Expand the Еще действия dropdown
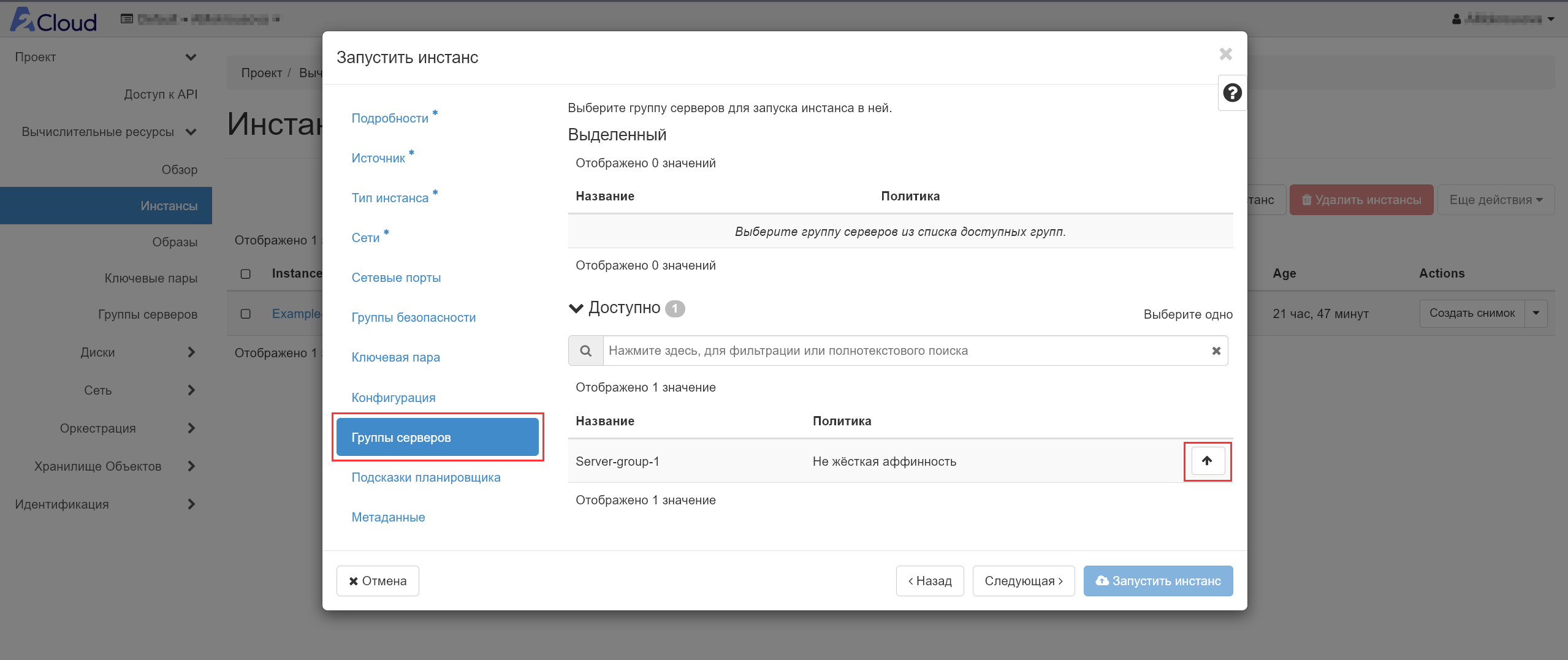 point(1495,200)
